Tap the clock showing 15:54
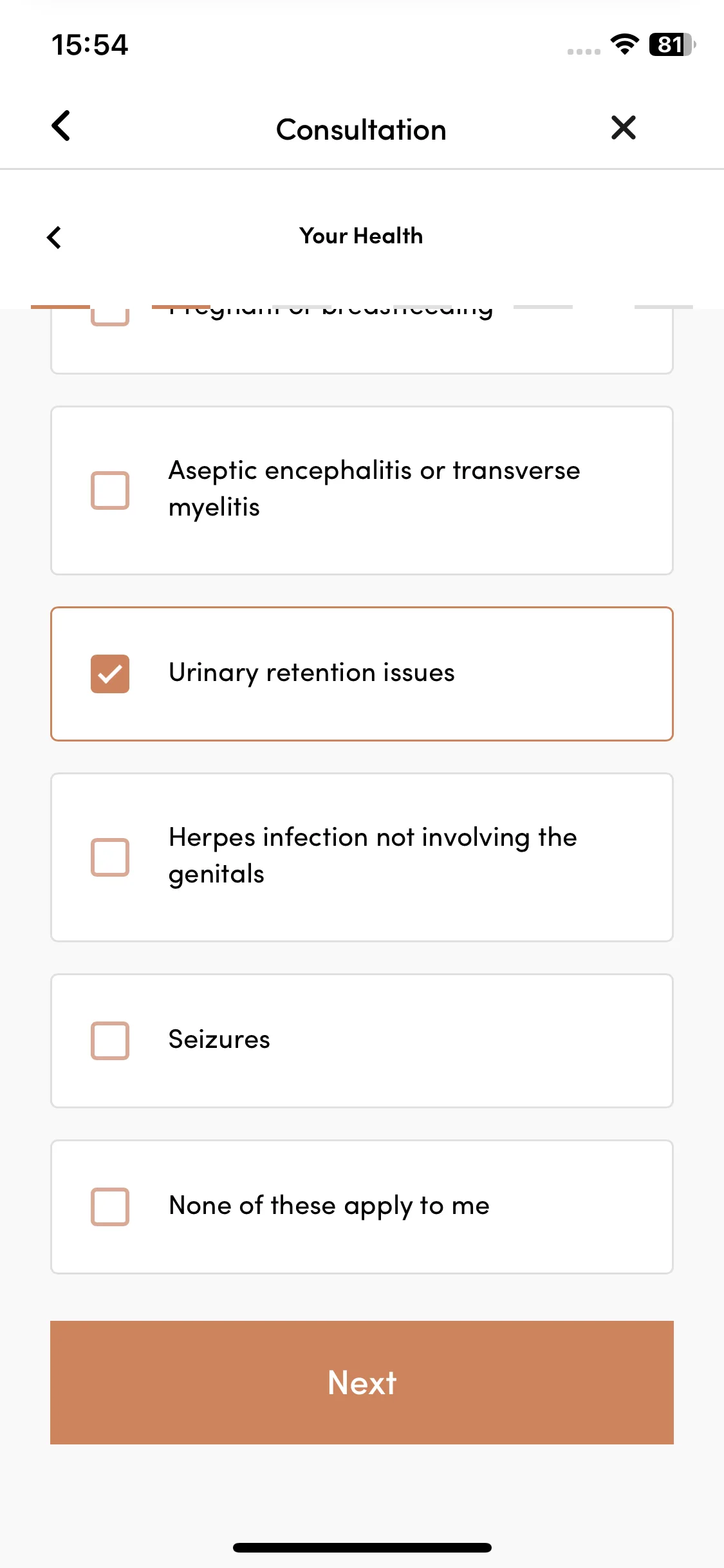Screen dimensions: 724x1568 (90, 45)
